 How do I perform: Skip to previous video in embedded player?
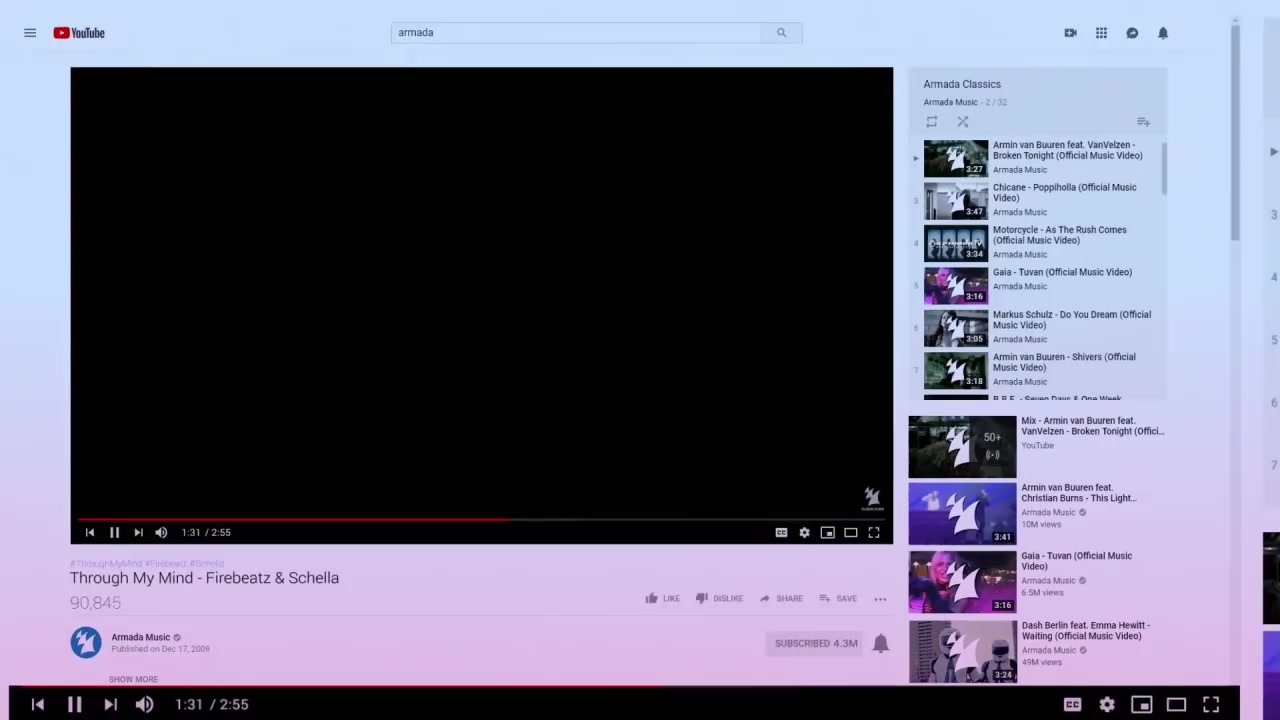point(90,533)
